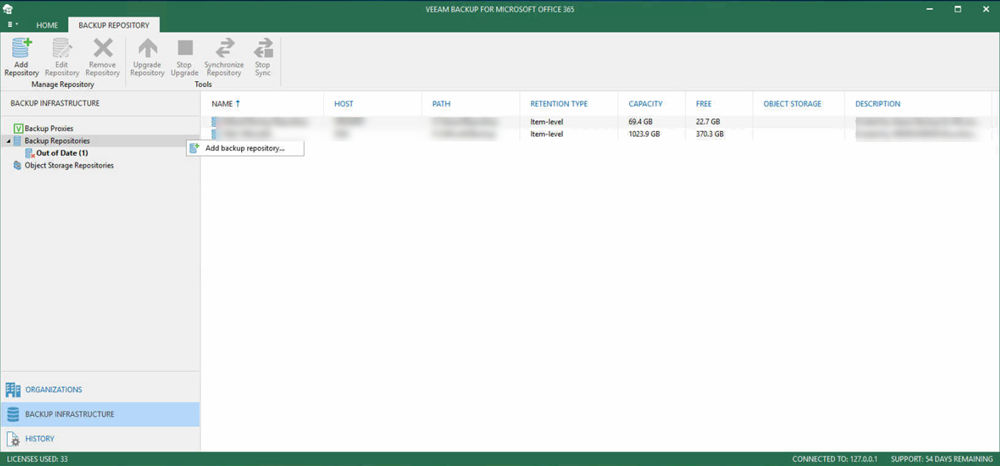Click the Organizations building icon
Screen dimensions: 1000x466
(13, 390)
